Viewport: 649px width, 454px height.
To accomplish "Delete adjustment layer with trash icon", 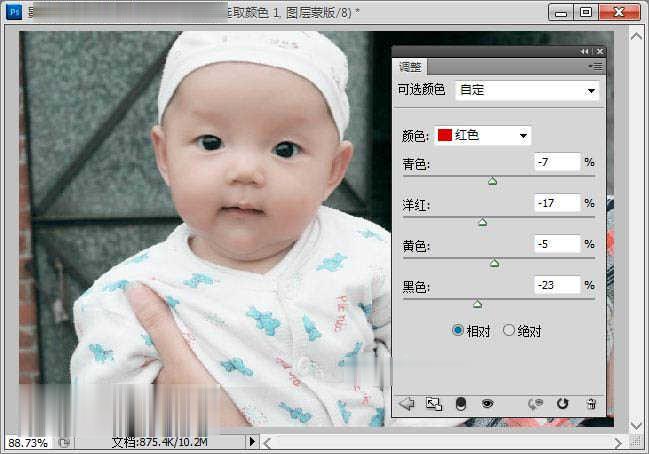I will pyautogui.click(x=591, y=404).
